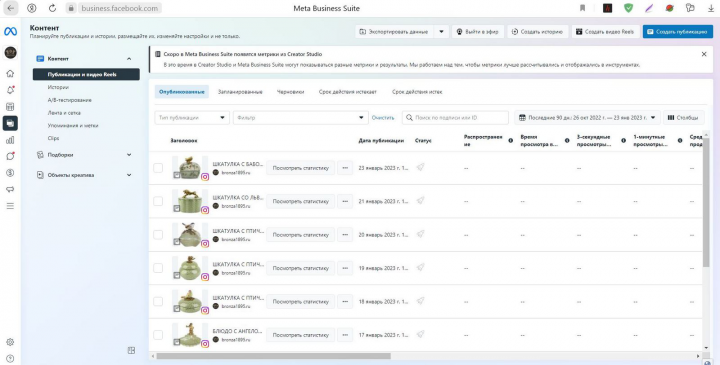Expand Объекты креатива section
This screenshot has height=365, width=720.
(129, 175)
